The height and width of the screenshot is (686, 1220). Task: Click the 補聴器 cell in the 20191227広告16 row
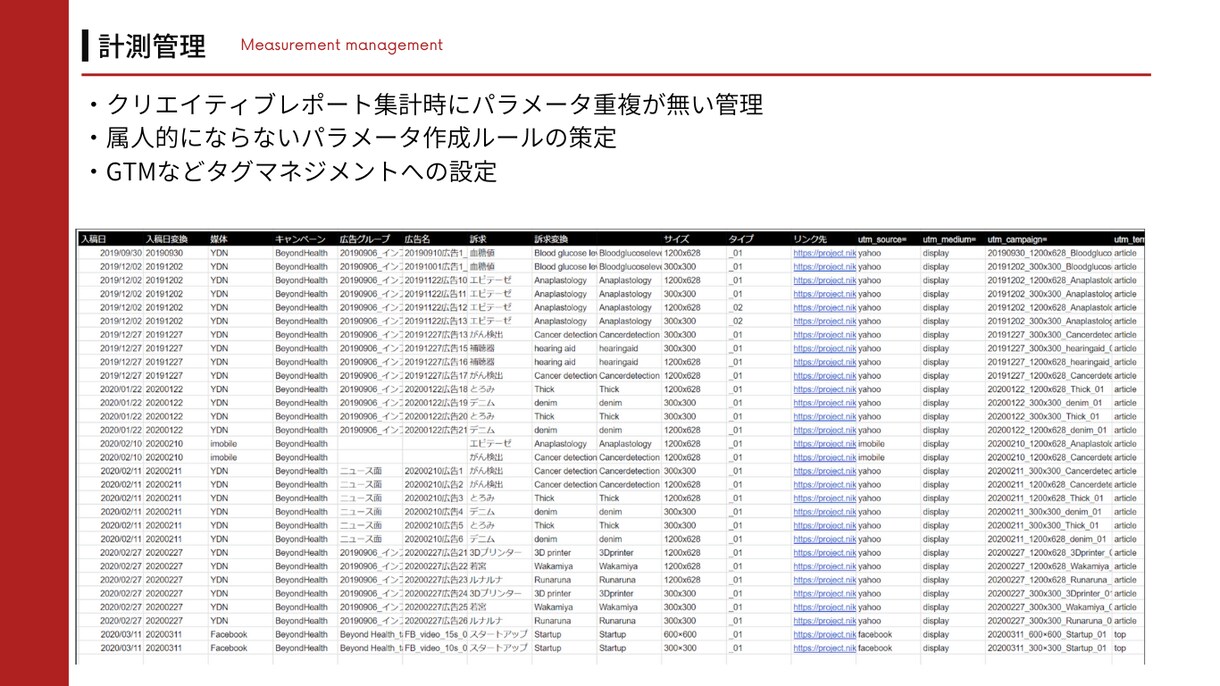pos(483,362)
